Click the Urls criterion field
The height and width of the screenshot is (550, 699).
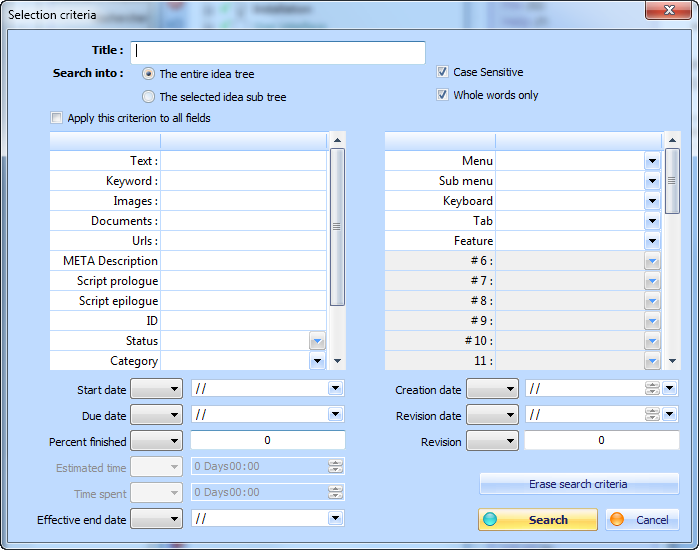click(243, 241)
